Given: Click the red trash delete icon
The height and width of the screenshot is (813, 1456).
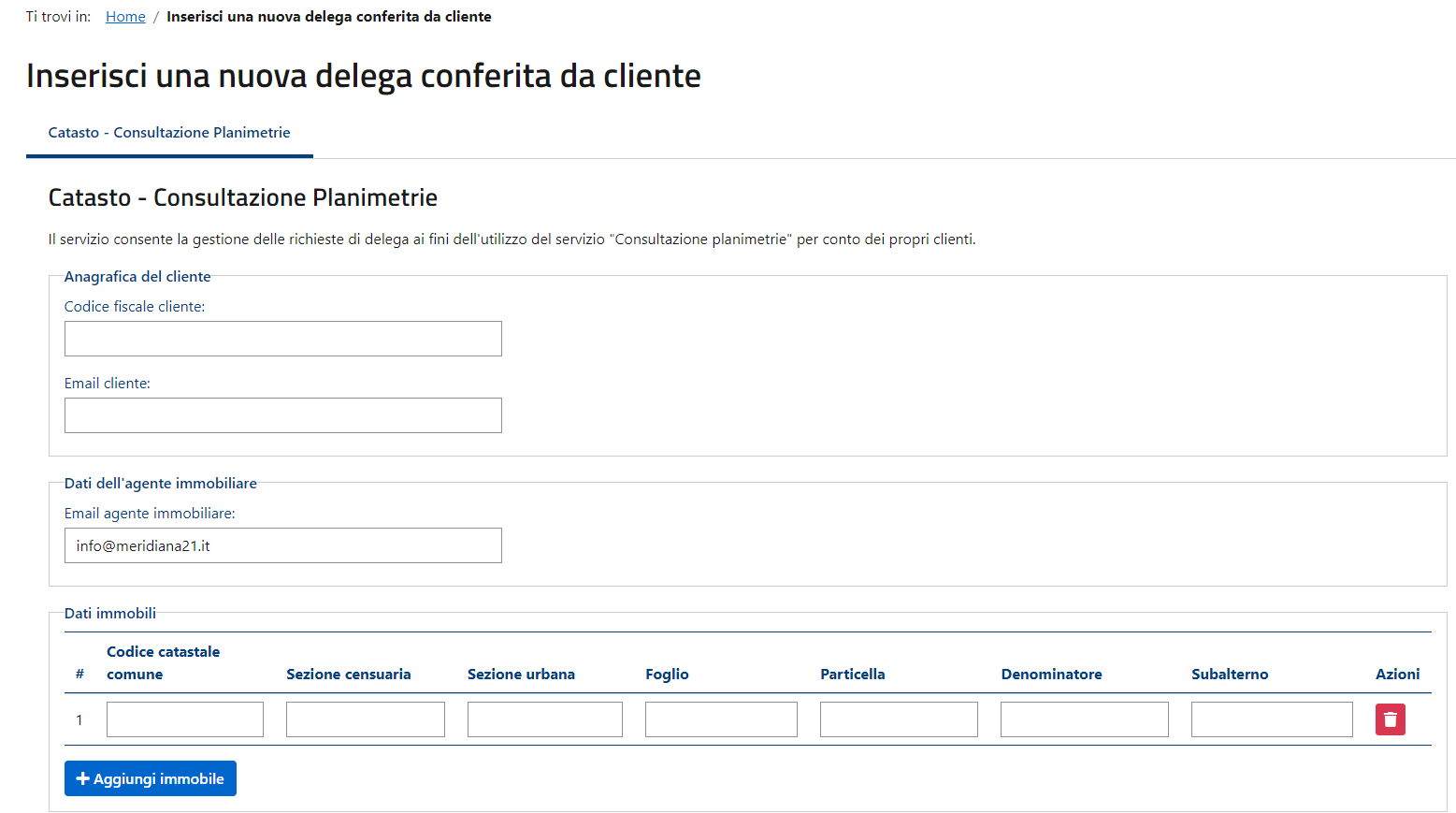Looking at the screenshot, I should (1390, 719).
